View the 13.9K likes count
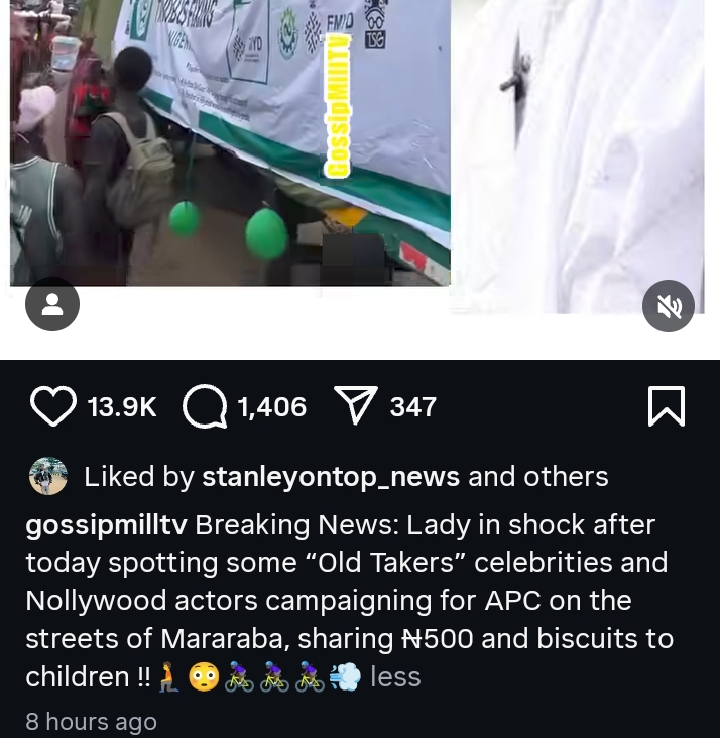The width and height of the screenshot is (720, 738). tap(122, 407)
